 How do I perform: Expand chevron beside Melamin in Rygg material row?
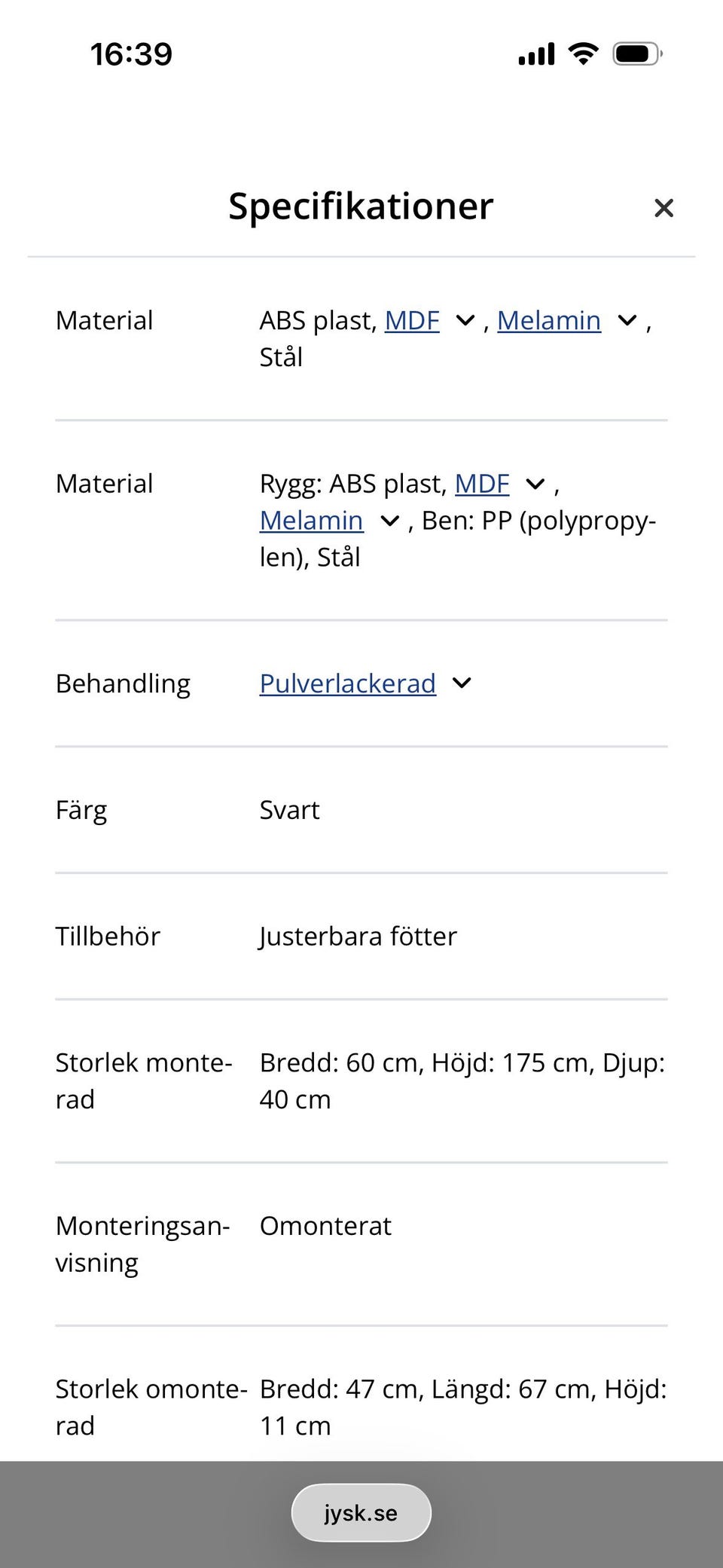pyautogui.click(x=390, y=521)
